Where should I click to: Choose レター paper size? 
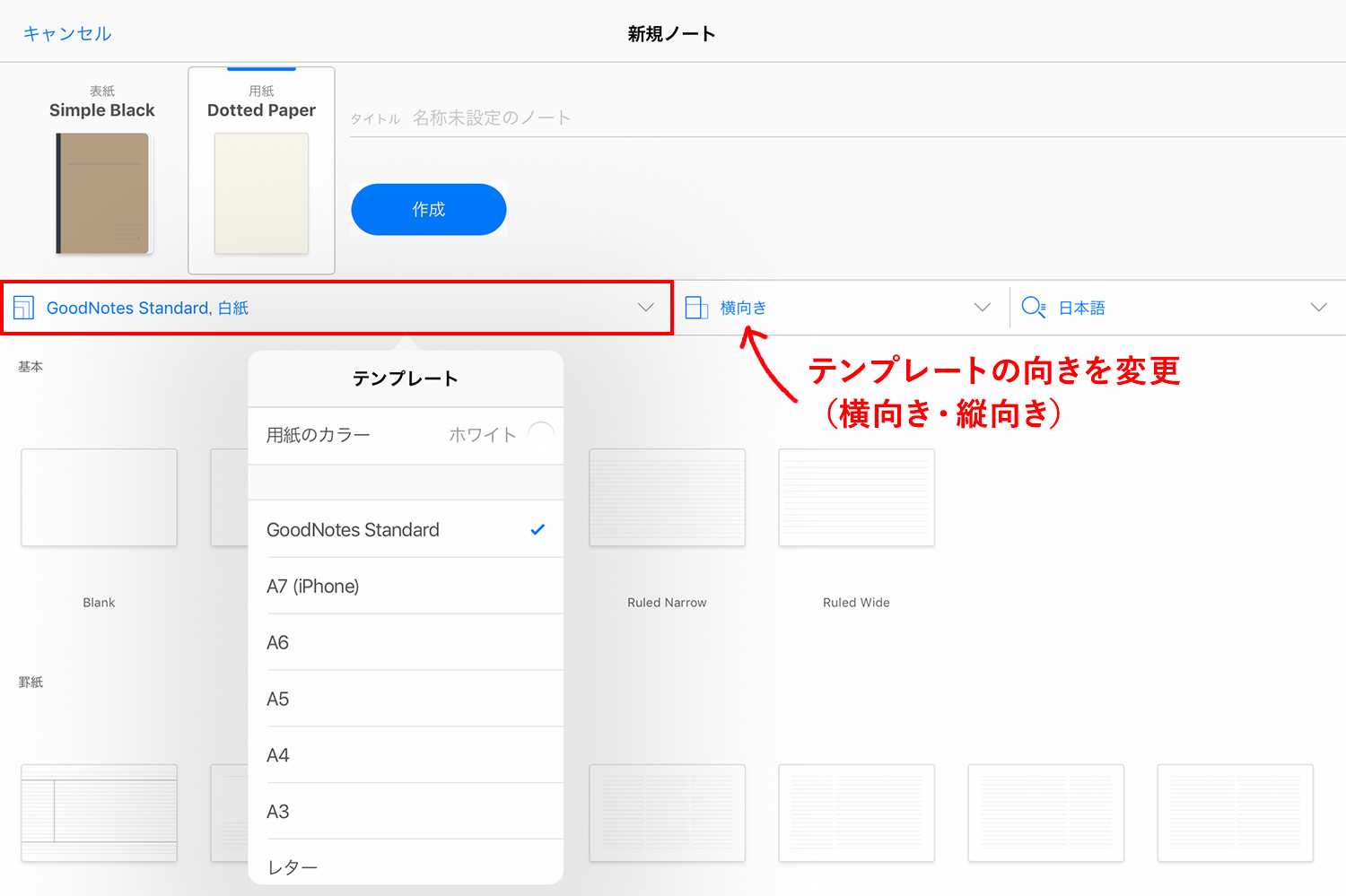[406, 864]
